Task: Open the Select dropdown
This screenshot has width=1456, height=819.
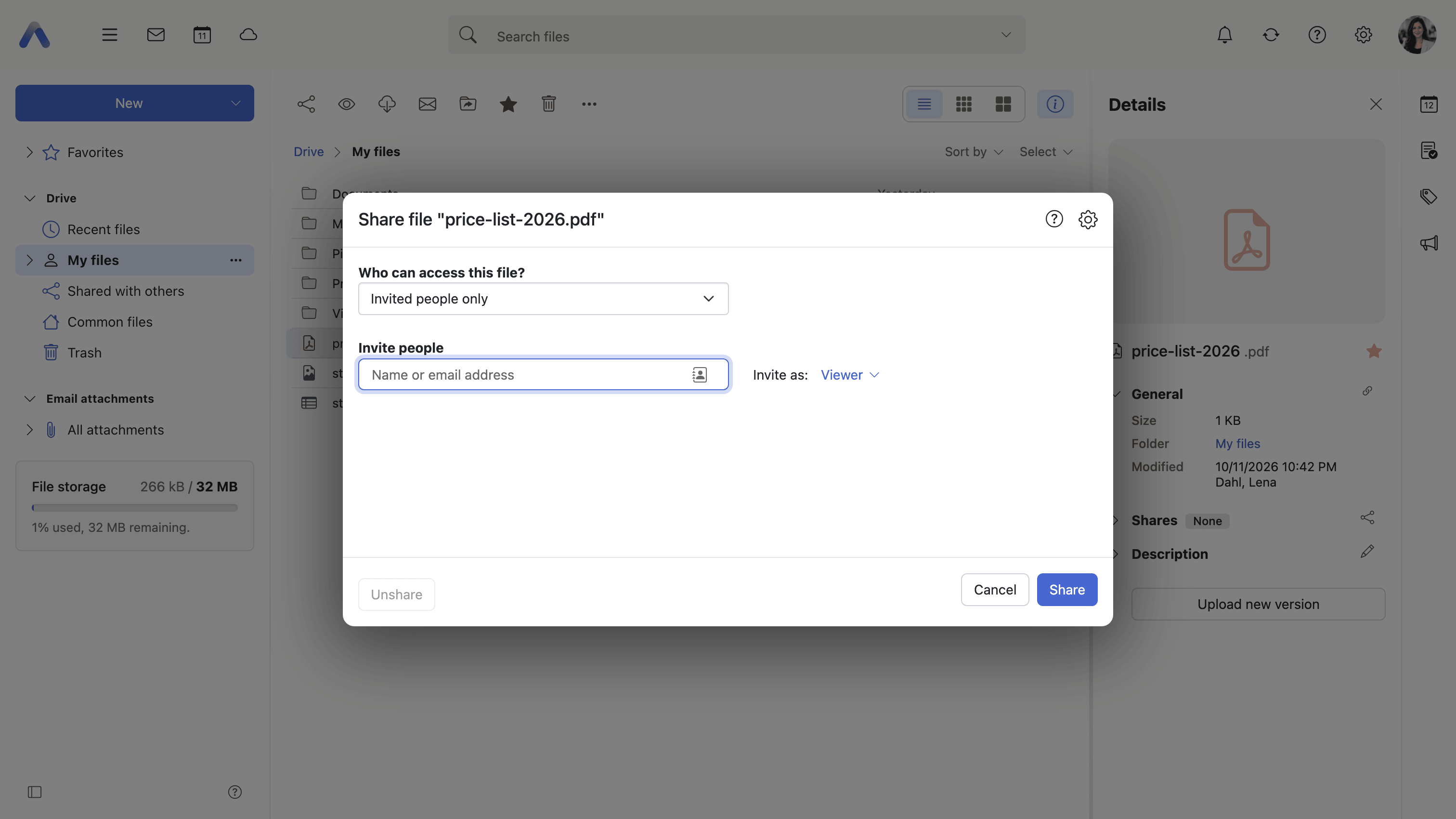Action: click(1046, 152)
